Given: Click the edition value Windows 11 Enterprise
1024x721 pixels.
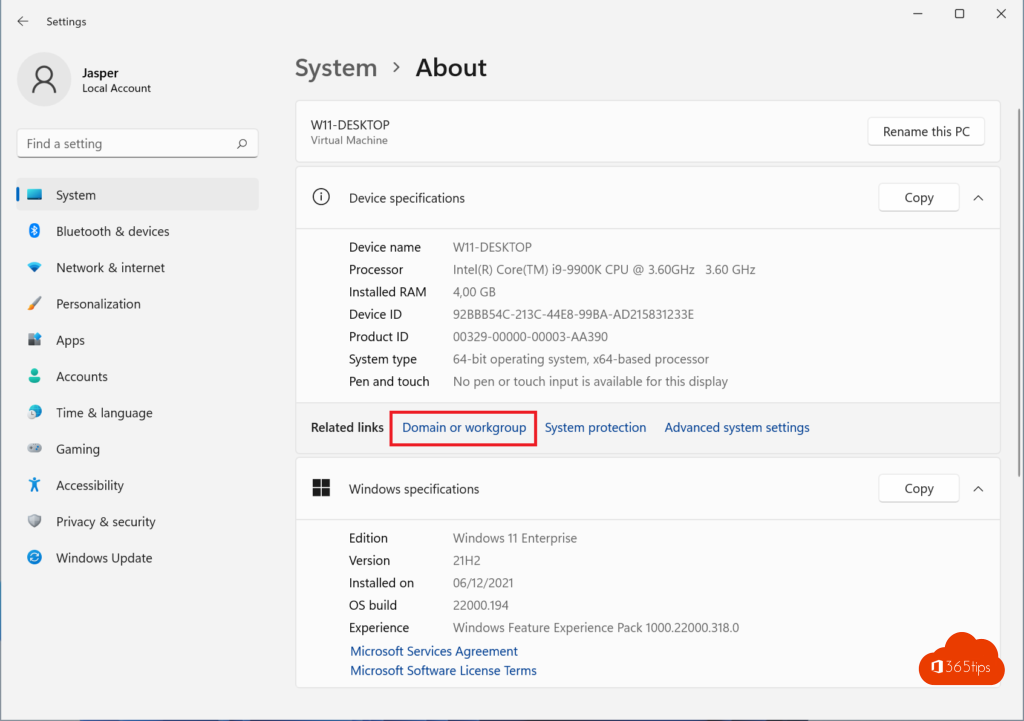Looking at the screenshot, I should click(515, 538).
